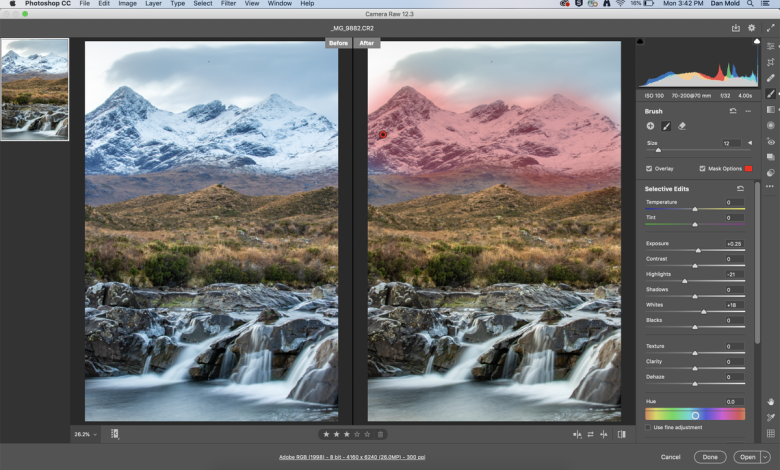The image size is (780, 470).
Task: Open the dropdown arrow beside Open button
Action: [x=766, y=457]
